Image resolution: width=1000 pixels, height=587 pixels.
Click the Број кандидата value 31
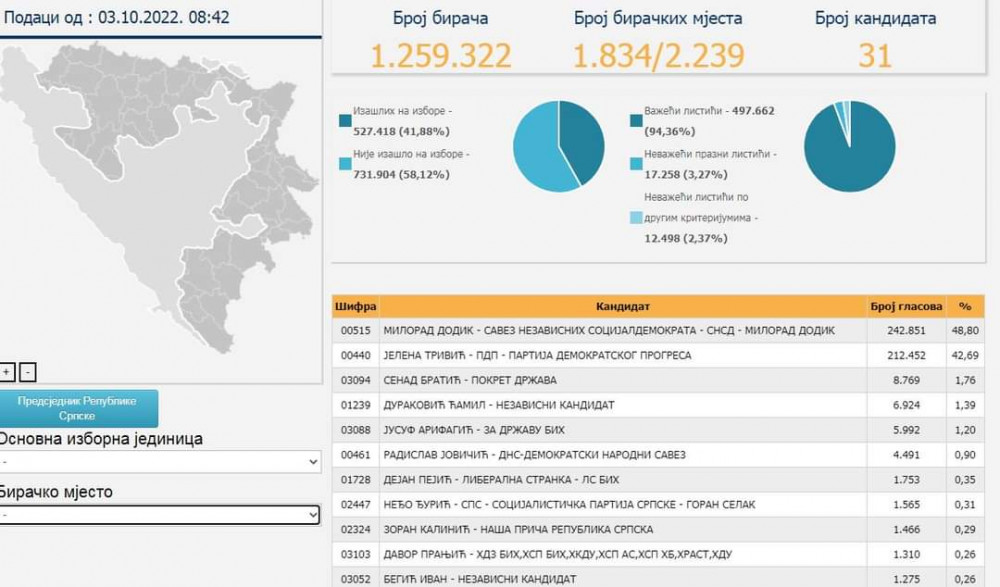874,56
